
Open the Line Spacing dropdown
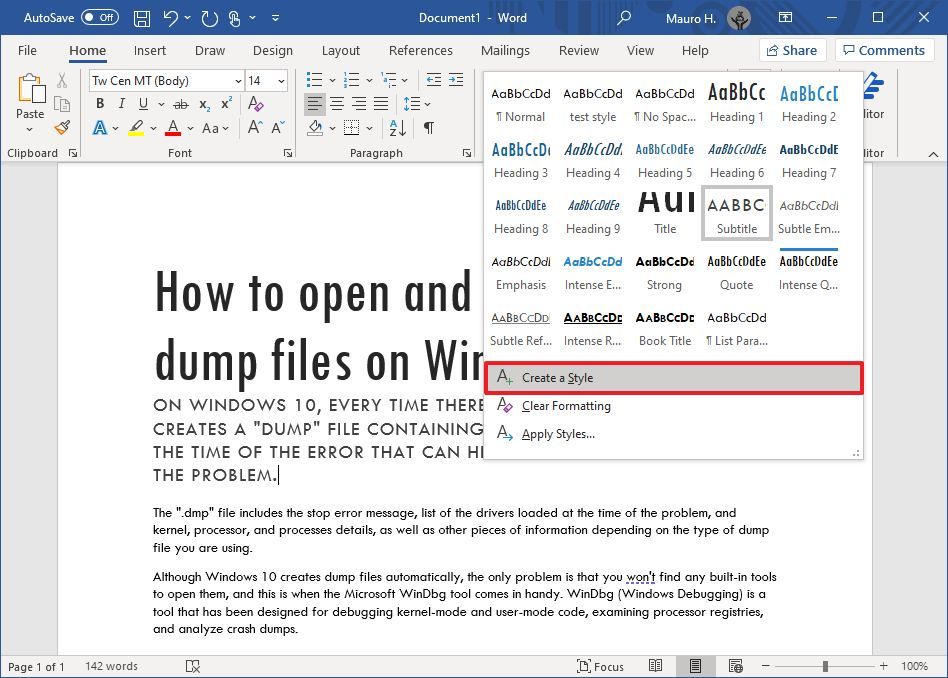[415, 103]
